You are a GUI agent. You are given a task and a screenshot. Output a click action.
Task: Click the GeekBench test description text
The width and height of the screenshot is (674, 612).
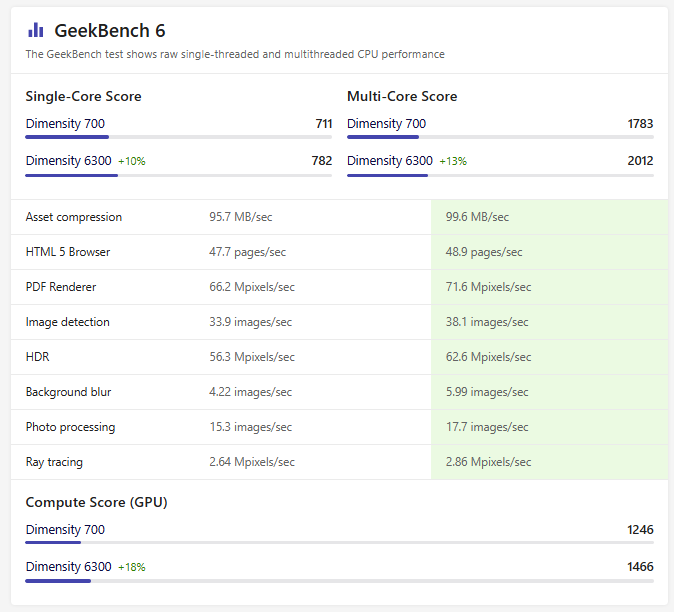click(235, 54)
